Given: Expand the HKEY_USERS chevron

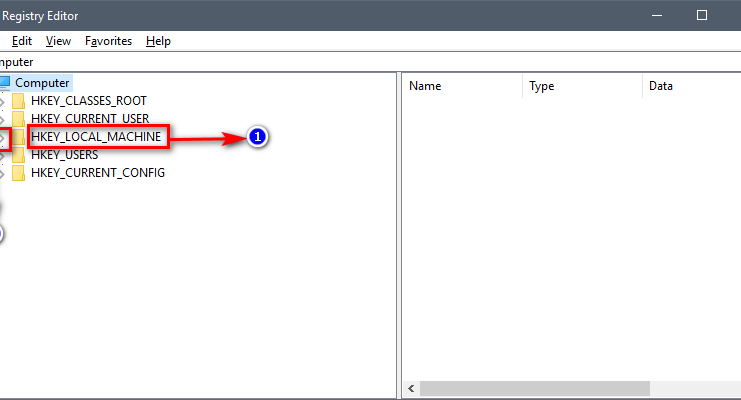Looking at the screenshot, I should coord(2,155).
